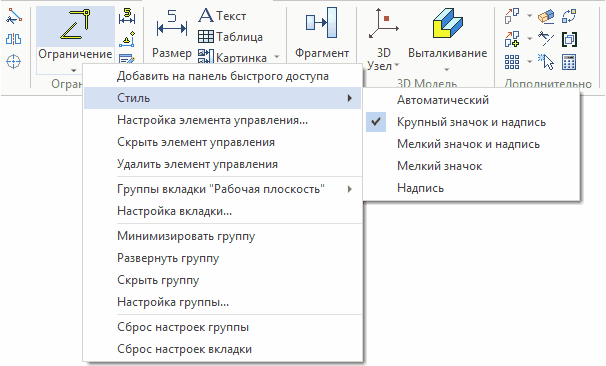
Task: Click the large yellow Ограничение constraint icon
Action: [x=75, y=25]
